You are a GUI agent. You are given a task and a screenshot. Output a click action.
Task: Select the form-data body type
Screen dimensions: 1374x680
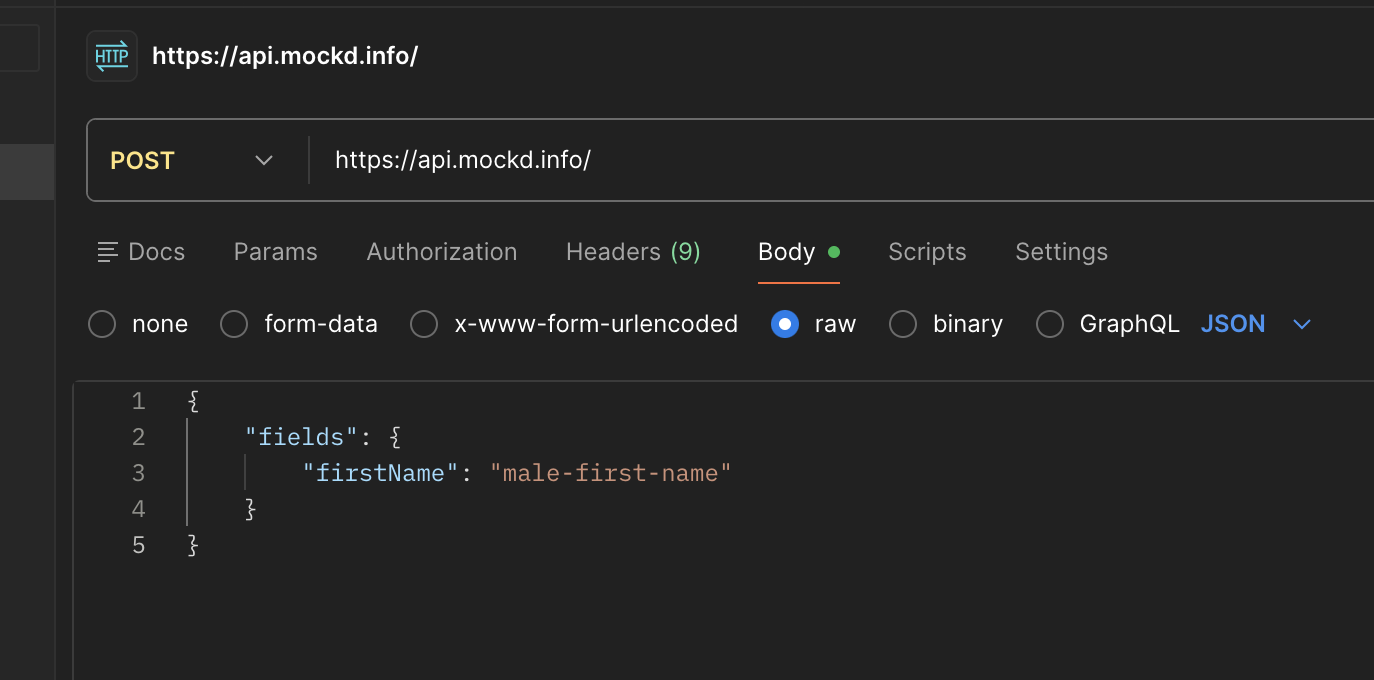(x=234, y=323)
